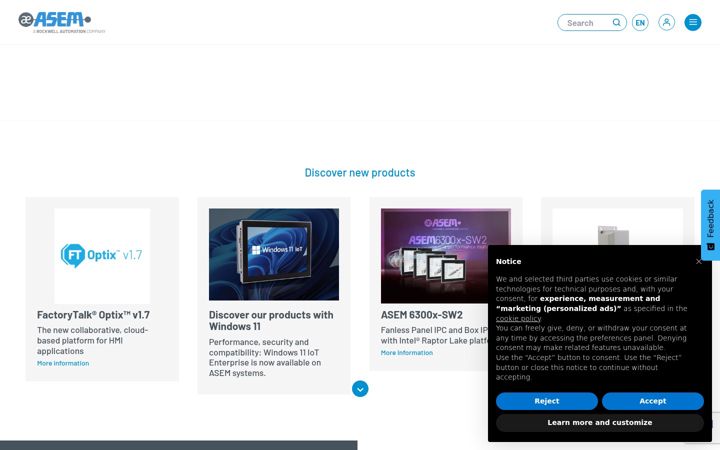720x450 pixels.
Task: Open the user account icon
Action: 666,22
